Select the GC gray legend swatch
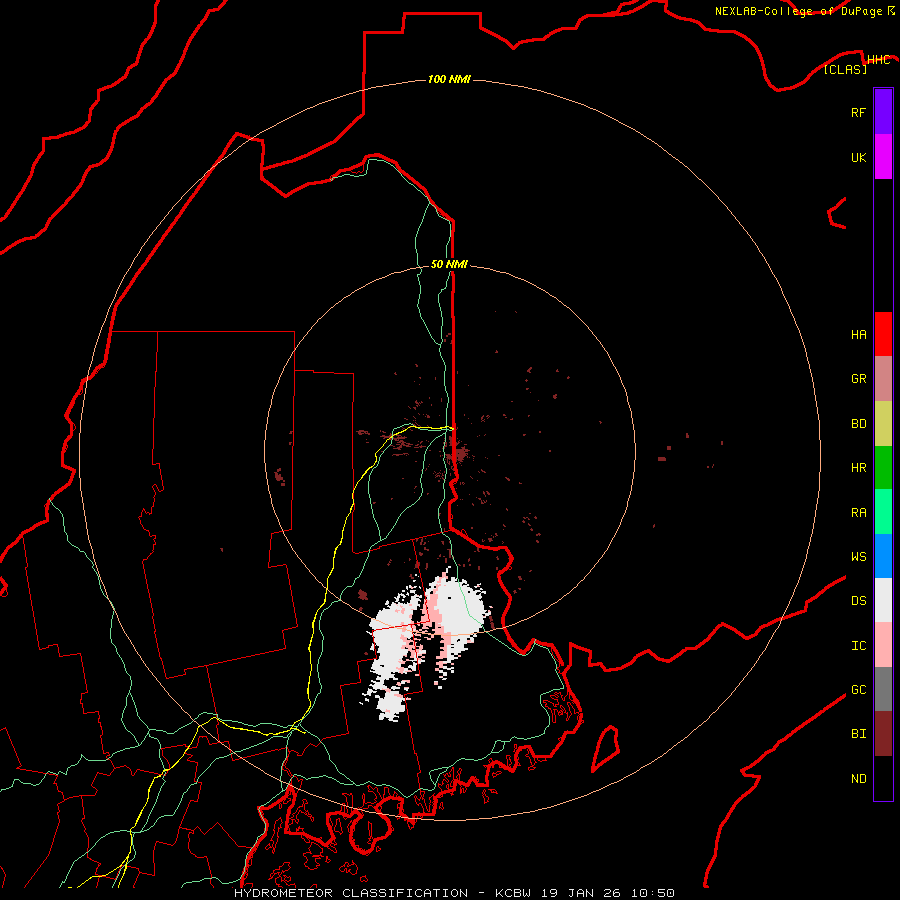 883,689
